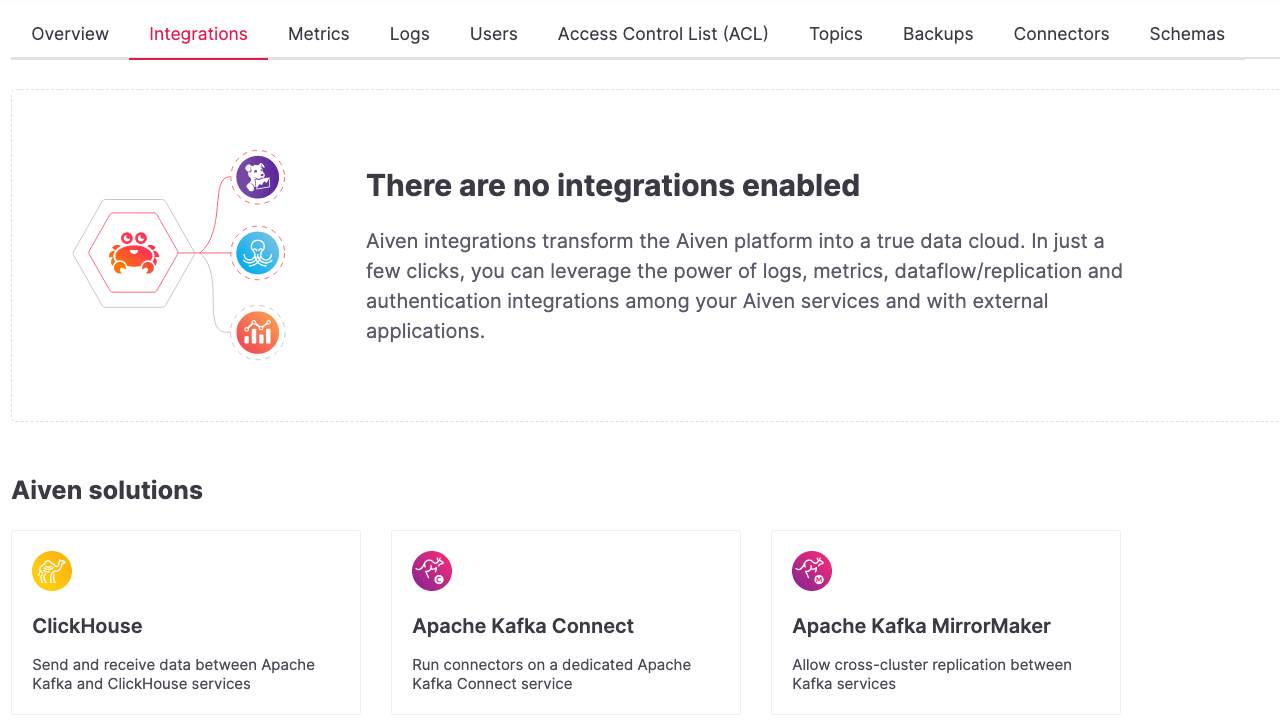
Task: Open the ClickHouse integration card
Action: point(186,622)
